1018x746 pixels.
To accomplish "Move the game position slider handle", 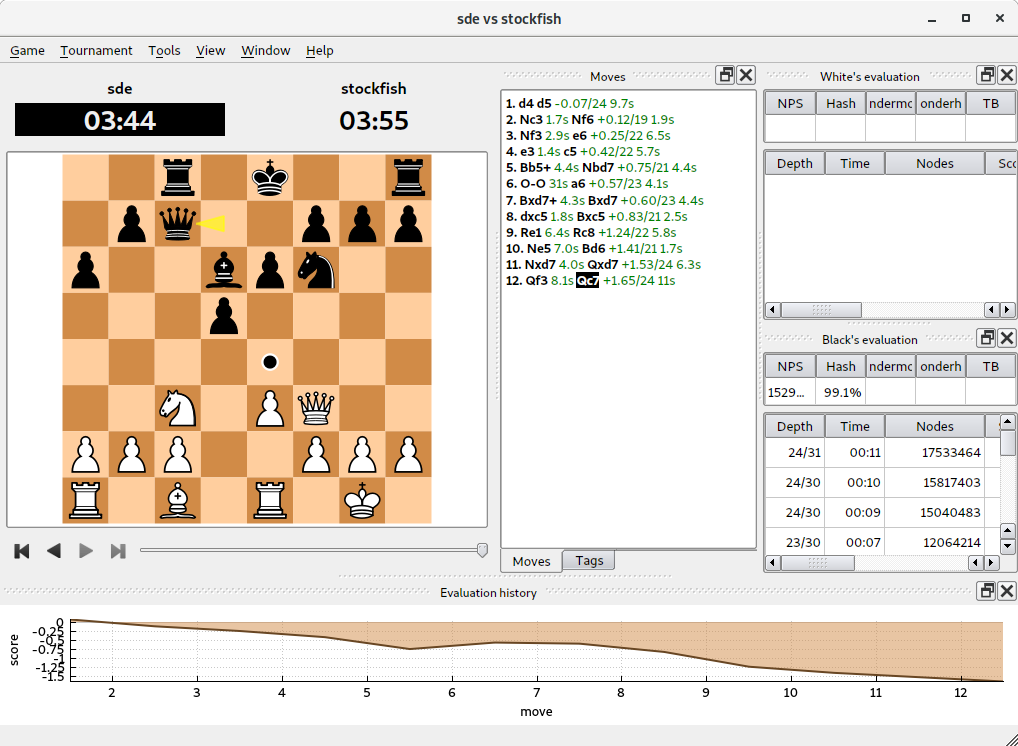I will tap(482, 551).
